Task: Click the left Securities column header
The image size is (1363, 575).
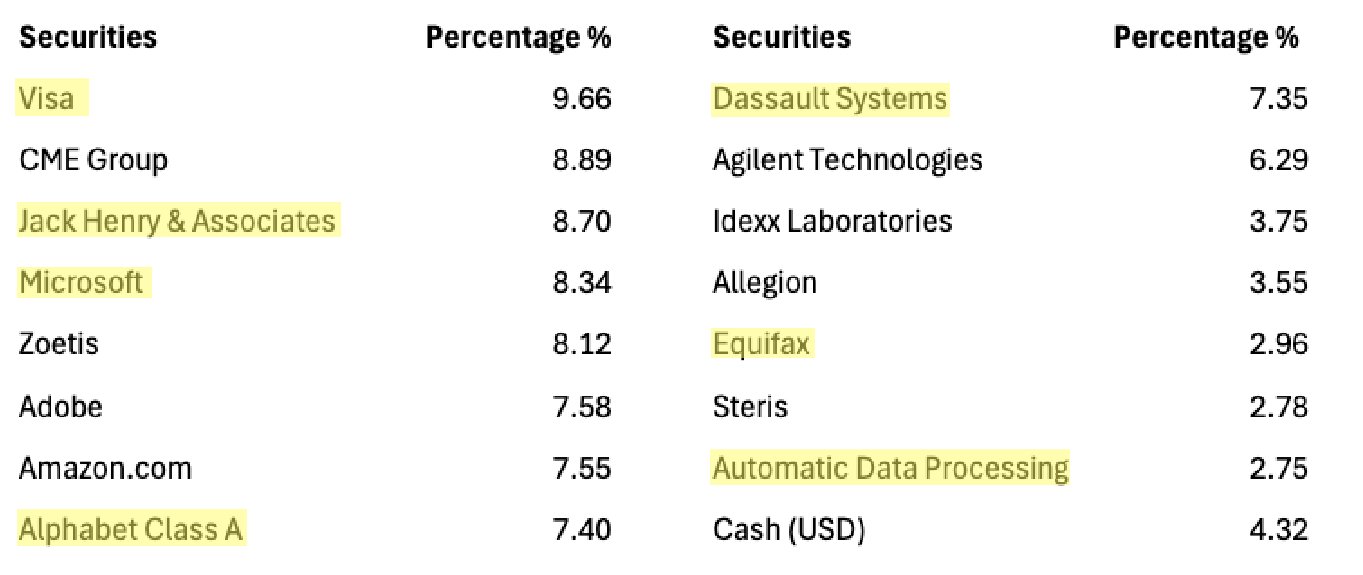Action: pyautogui.click(x=88, y=38)
